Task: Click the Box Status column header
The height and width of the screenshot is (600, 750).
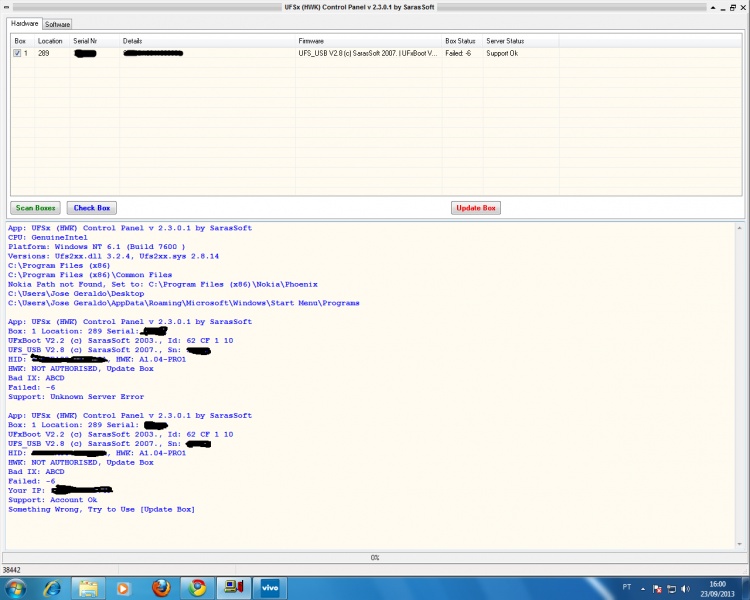Action: 463,41
